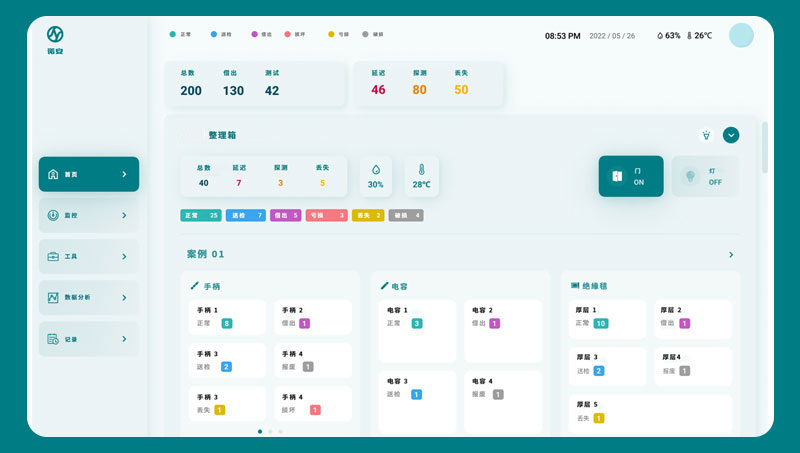Expand the 监控 sidebar item chevron
The image size is (800, 453).
pyautogui.click(x=124, y=215)
